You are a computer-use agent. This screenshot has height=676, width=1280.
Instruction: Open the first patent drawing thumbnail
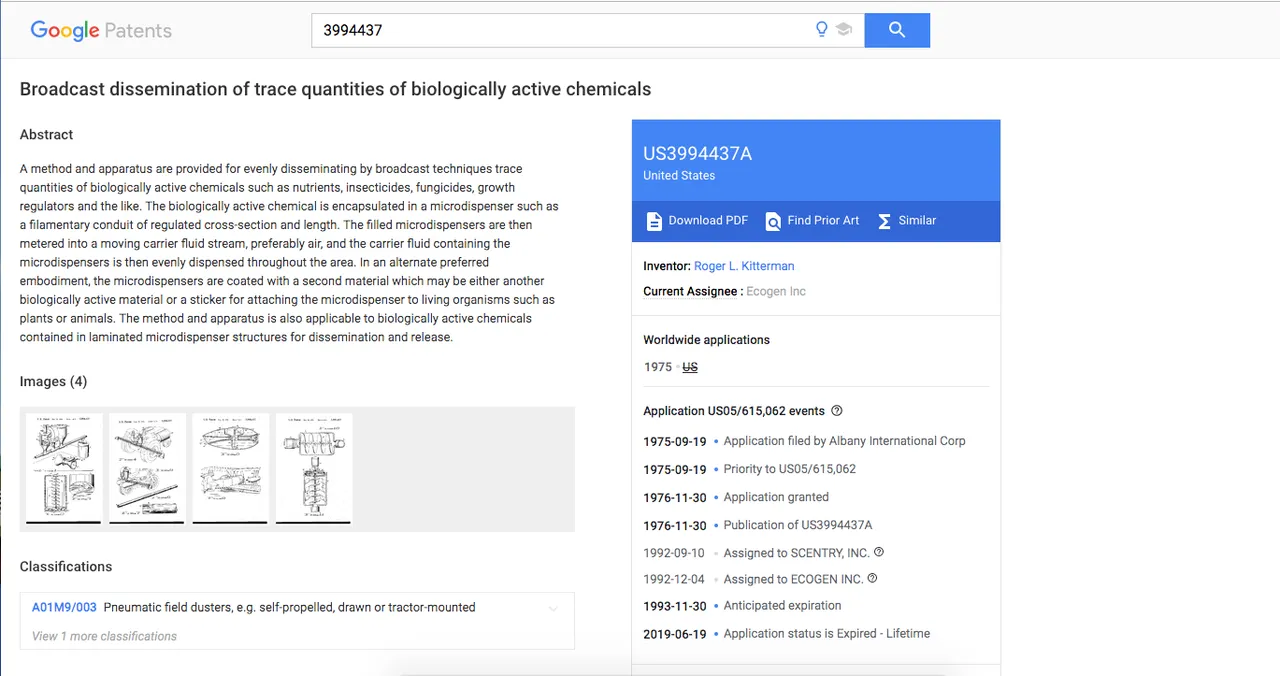63,468
